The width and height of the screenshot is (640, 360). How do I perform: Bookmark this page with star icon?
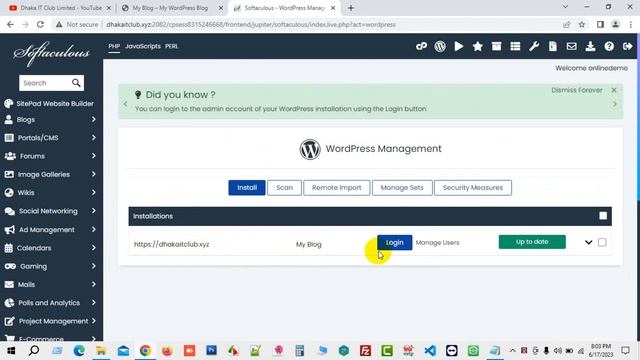pyautogui.click(x=582, y=24)
